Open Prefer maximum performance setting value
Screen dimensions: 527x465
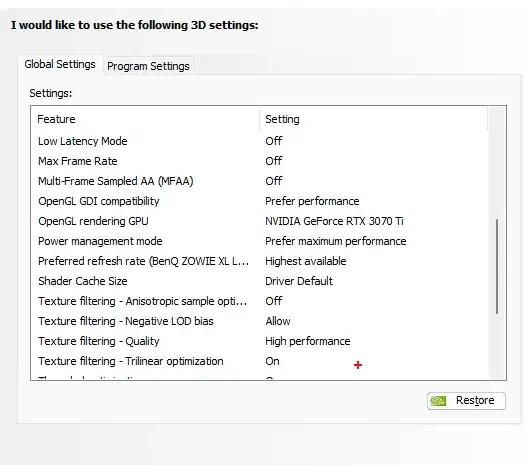[x=336, y=241]
